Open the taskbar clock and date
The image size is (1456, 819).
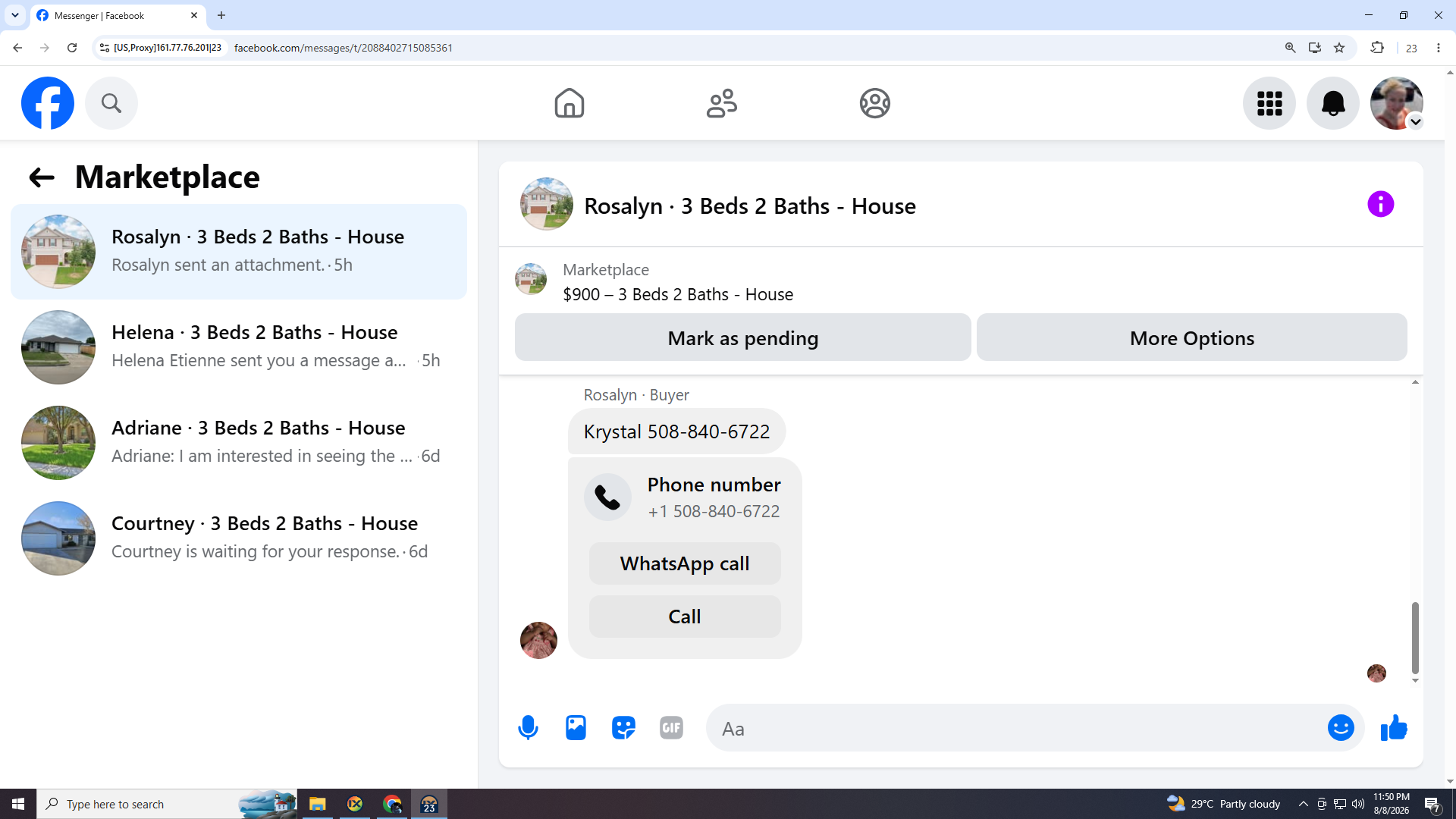pyautogui.click(x=1391, y=804)
